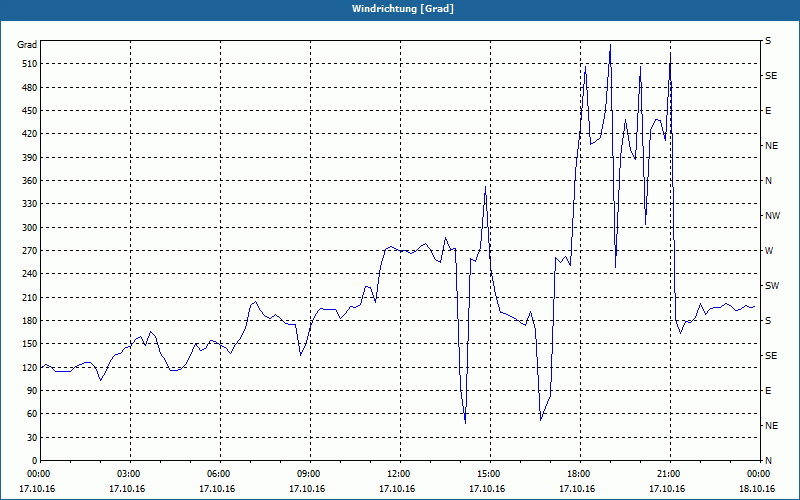The image size is (800, 500).
Task: Click the NW compass direction label
Action: [772, 216]
